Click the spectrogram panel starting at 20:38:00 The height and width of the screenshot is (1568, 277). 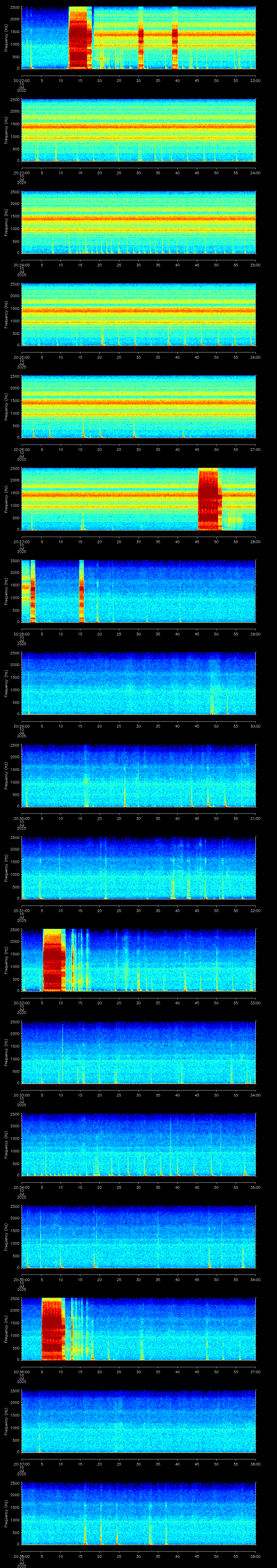(139, 1513)
